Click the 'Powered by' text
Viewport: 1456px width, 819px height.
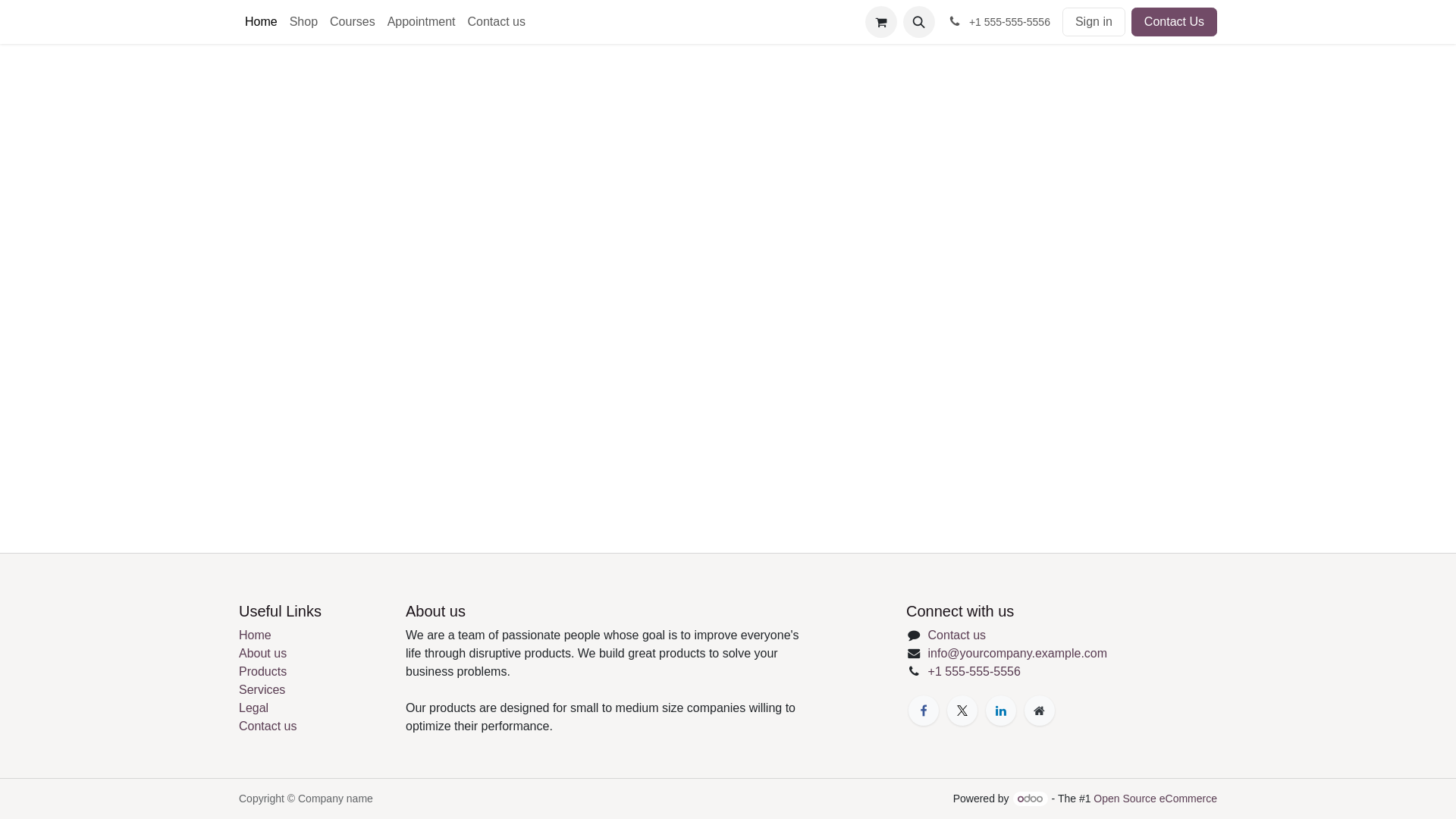(981, 799)
